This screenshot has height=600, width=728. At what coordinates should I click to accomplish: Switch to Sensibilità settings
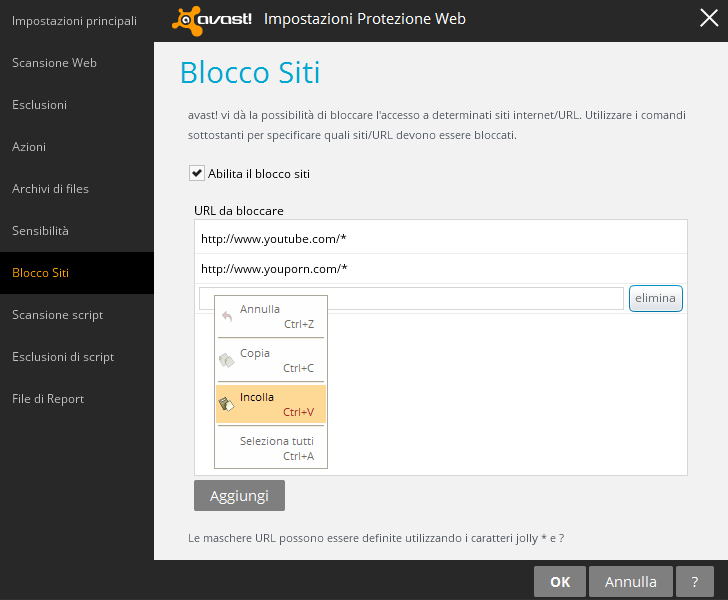coord(40,231)
